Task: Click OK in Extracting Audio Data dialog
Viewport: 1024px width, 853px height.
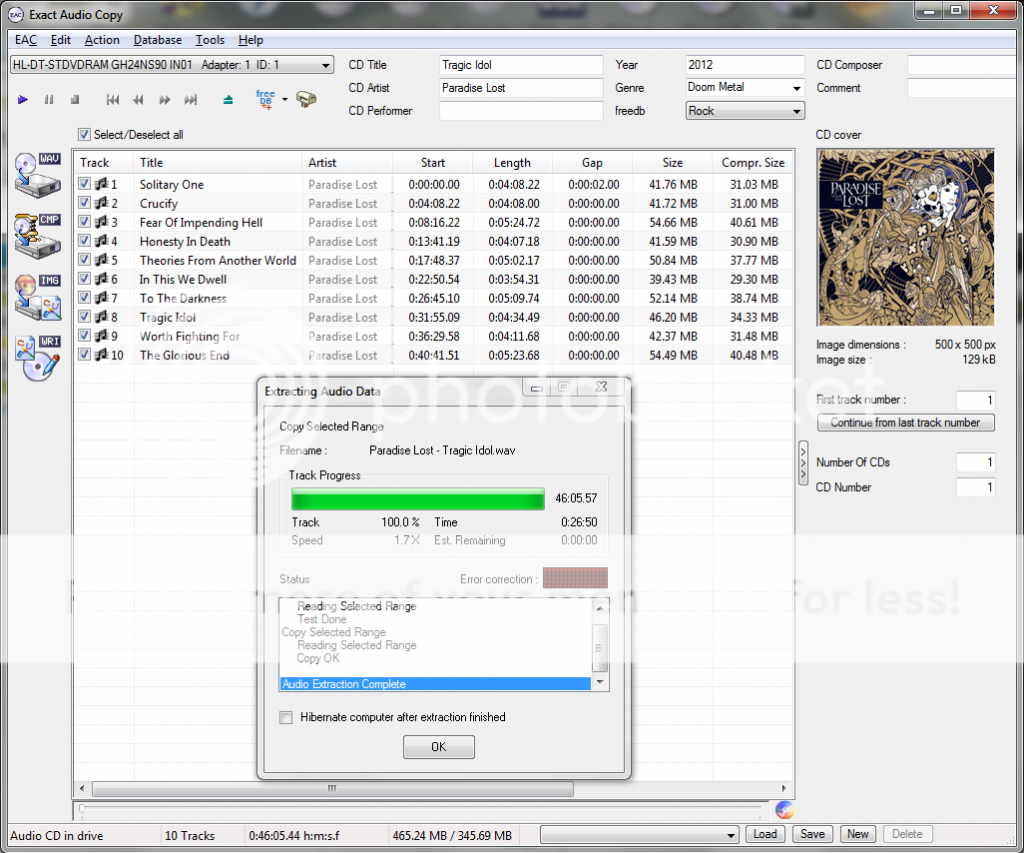Action: coord(439,747)
